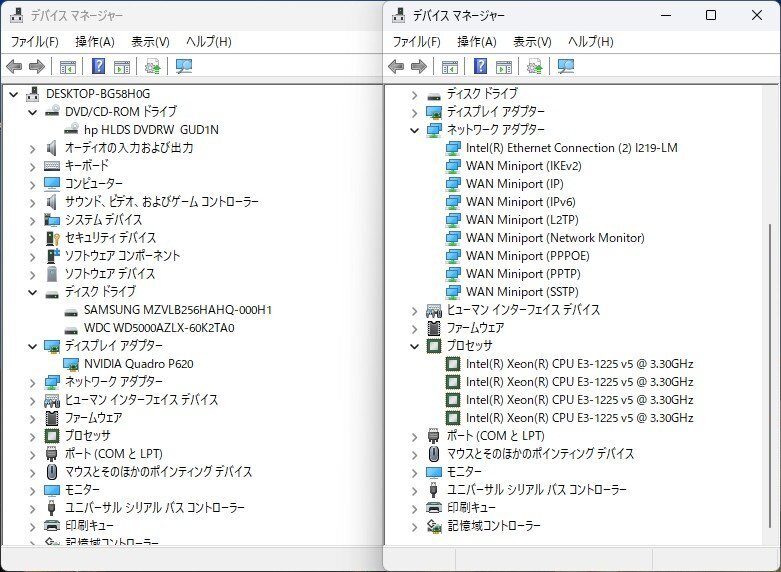
Task: Select 記憶域コントローラー in right window
Action: click(x=494, y=526)
